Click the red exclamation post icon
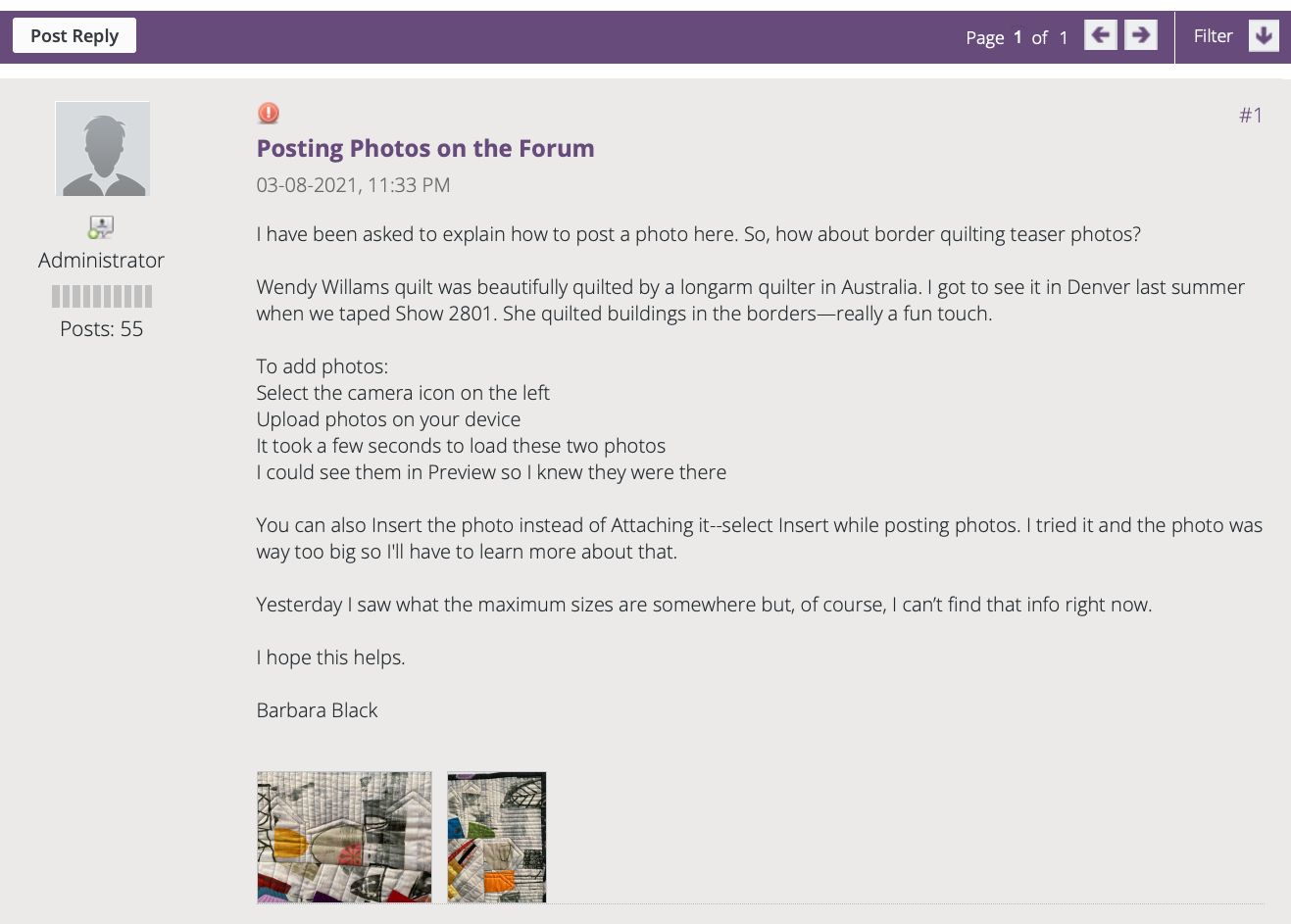Image resolution: width=1291 pixels, height=924 pixels. coord(268,114)
